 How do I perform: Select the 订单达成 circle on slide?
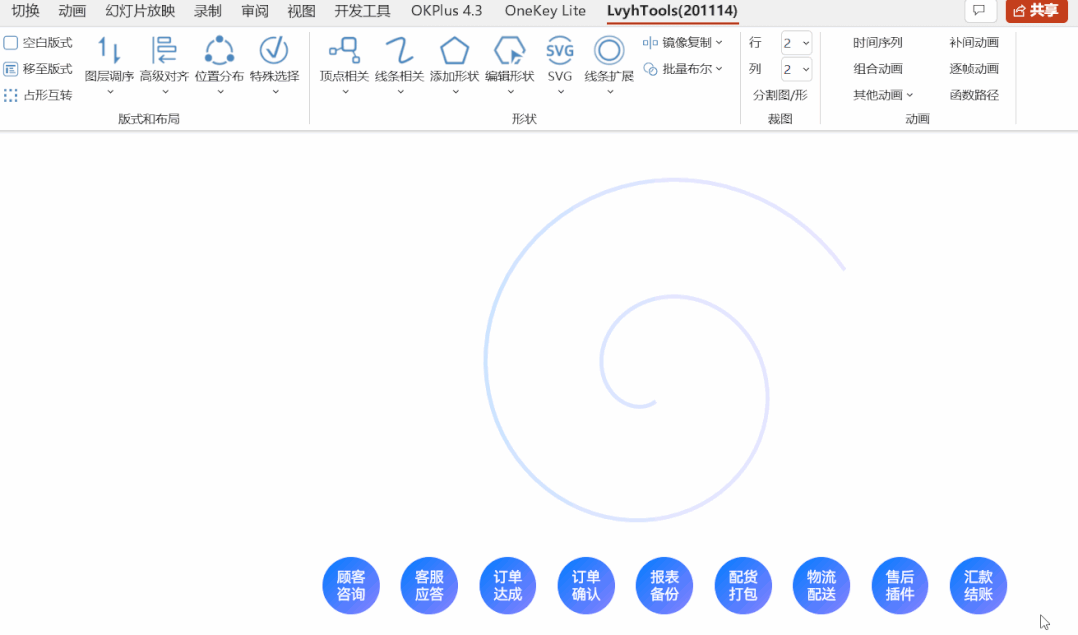coord(507,586)
